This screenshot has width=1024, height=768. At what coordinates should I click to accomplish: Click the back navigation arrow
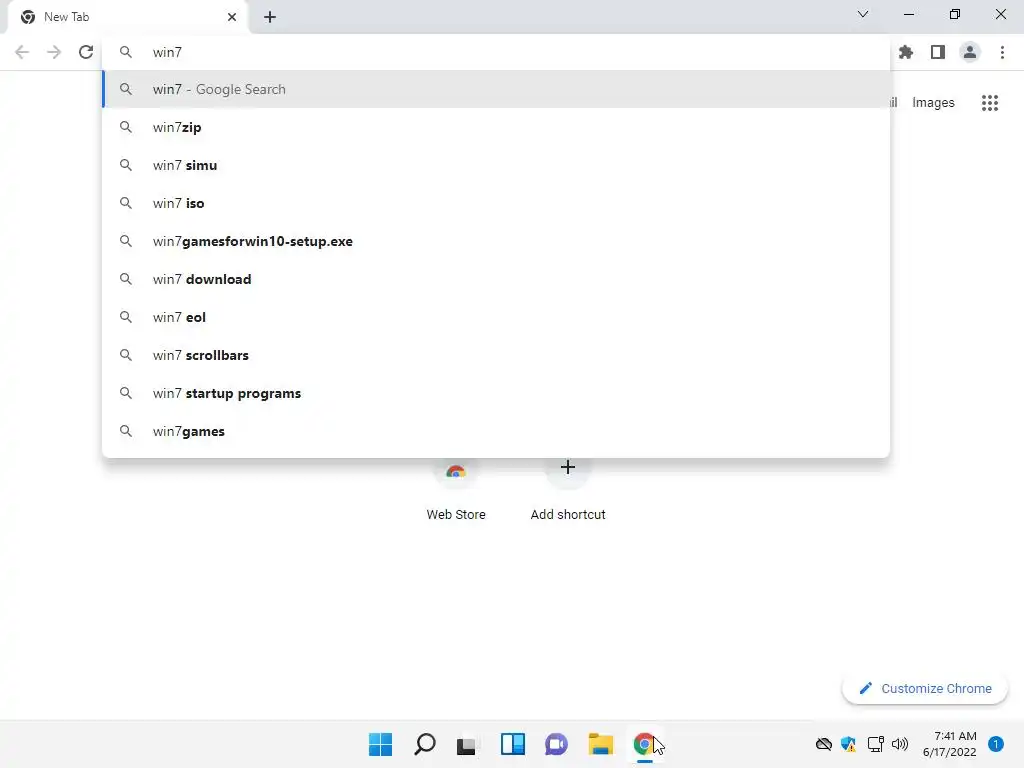point(22,52)
